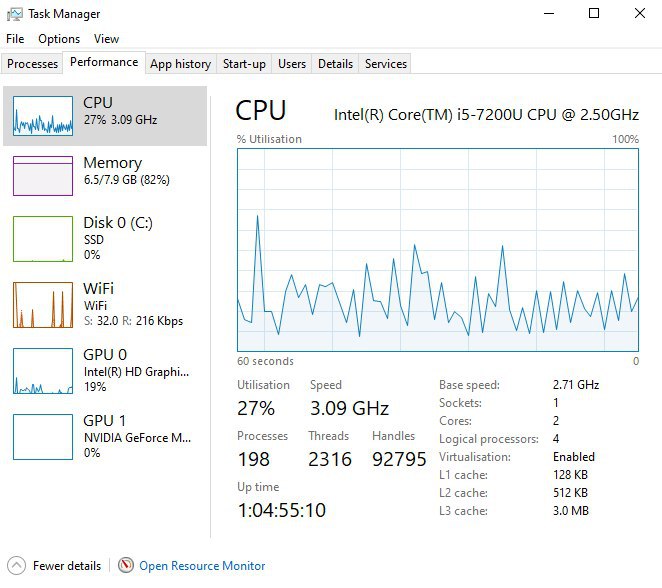Select the GPU 1 NVIDIA graph thumbnail
Image resolution: width=662 pixels, height=588 pixels.
click(x=43, y=437)
